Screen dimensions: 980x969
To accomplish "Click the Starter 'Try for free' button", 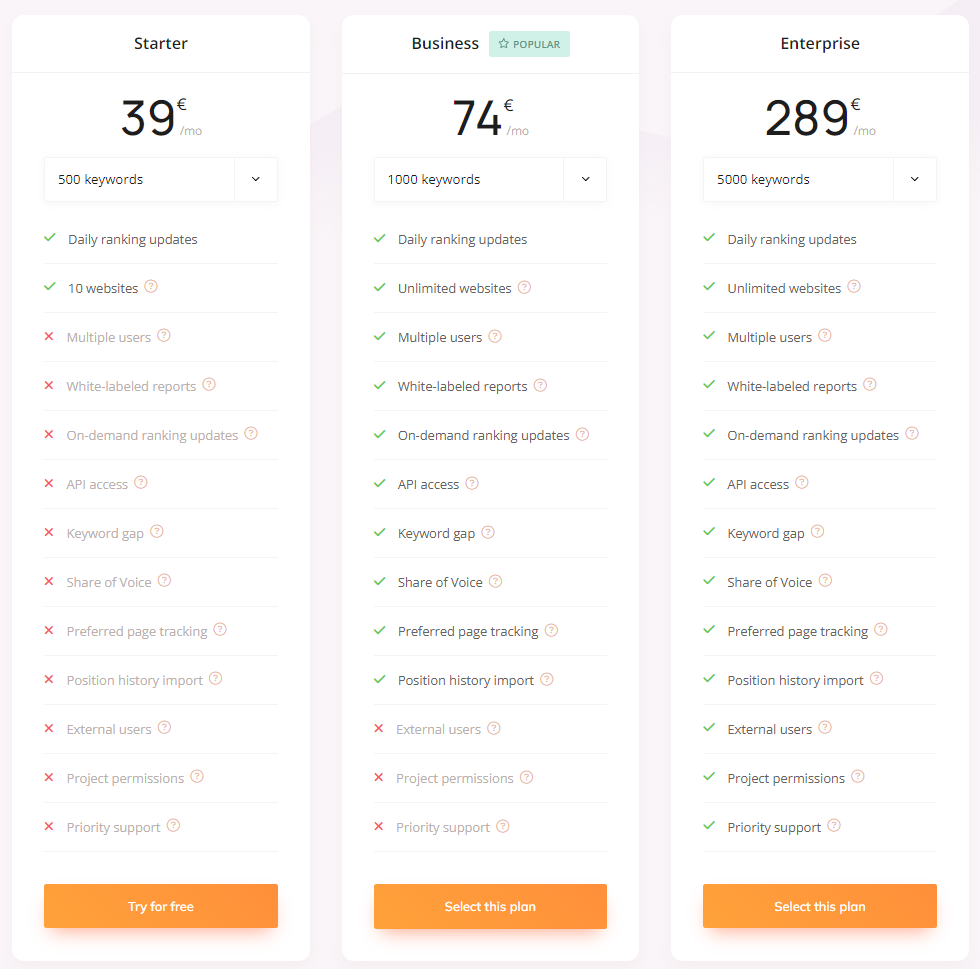I will [x=161, y=906].
